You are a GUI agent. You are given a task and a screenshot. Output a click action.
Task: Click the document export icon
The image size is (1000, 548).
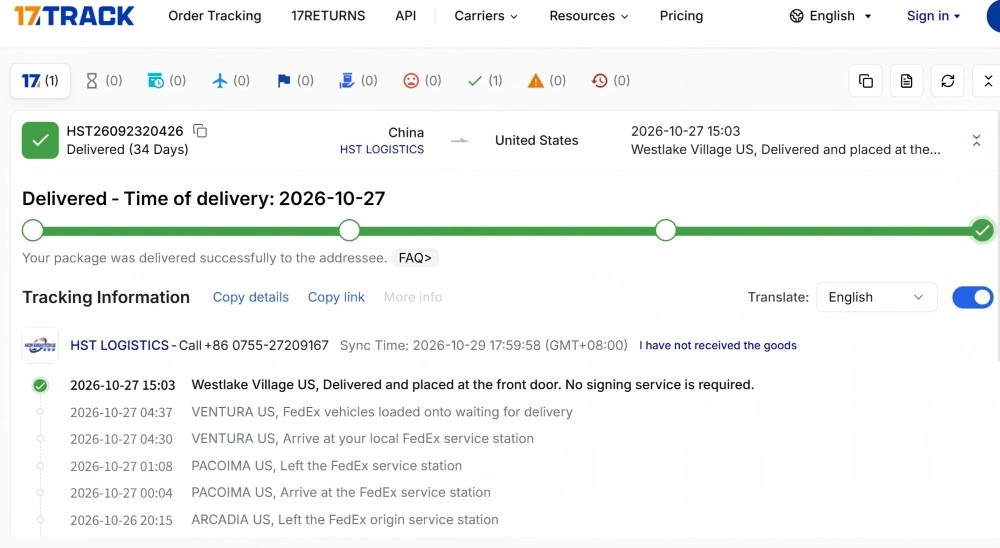pyautogui.click(x=906, y=81)
